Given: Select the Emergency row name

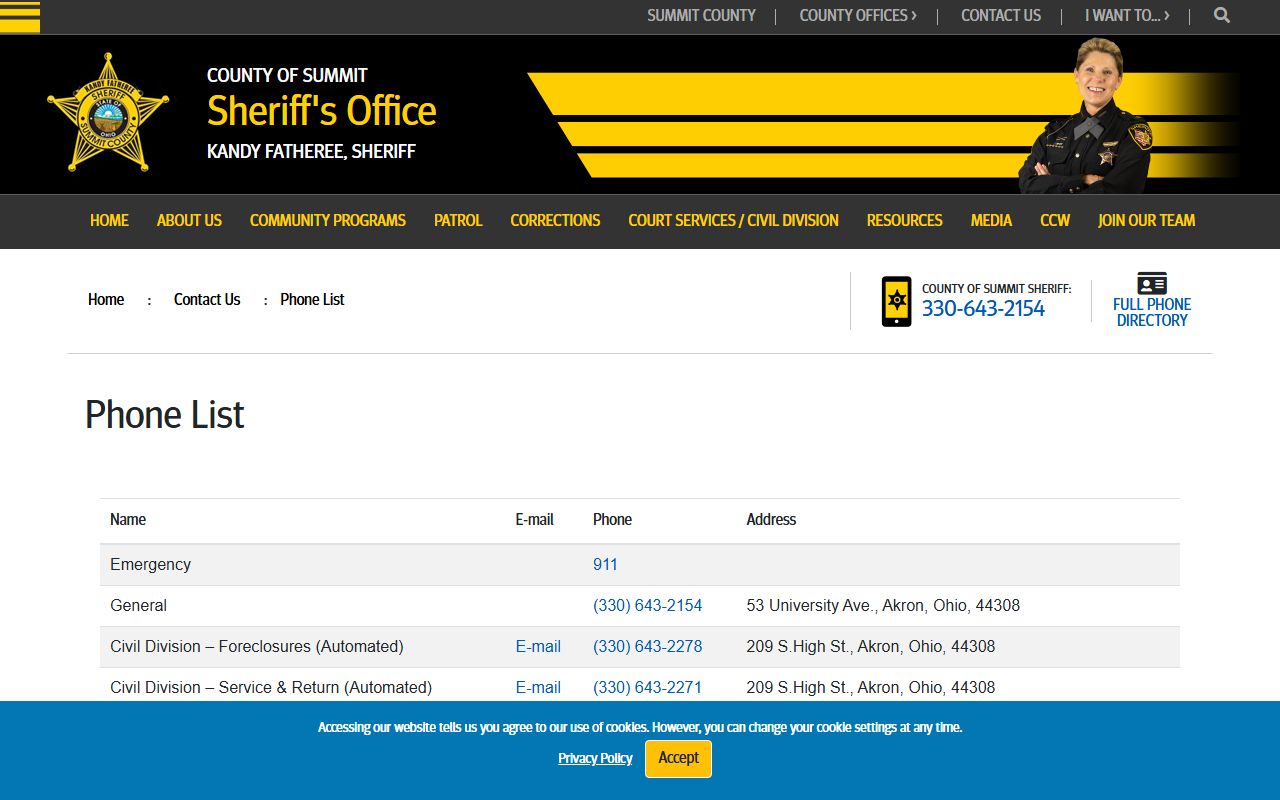Looking at the screenshot, I should pos(150,564).
